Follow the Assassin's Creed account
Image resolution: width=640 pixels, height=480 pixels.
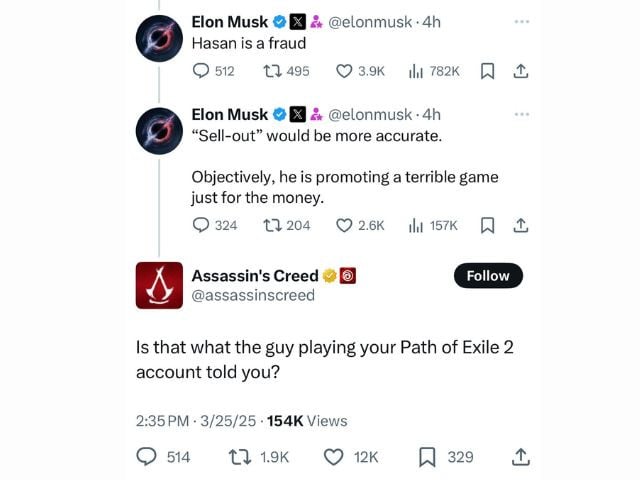(x=488, y=276)
